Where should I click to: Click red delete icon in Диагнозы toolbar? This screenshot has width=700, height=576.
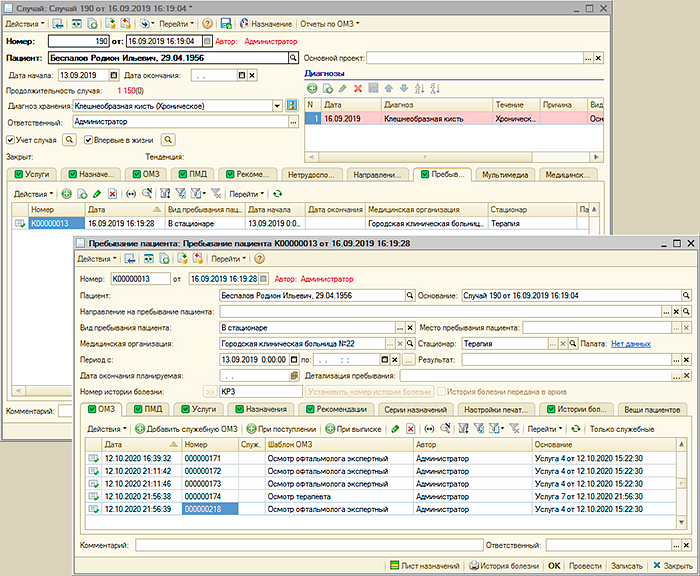pyautogui.click(x=357, y=88)
